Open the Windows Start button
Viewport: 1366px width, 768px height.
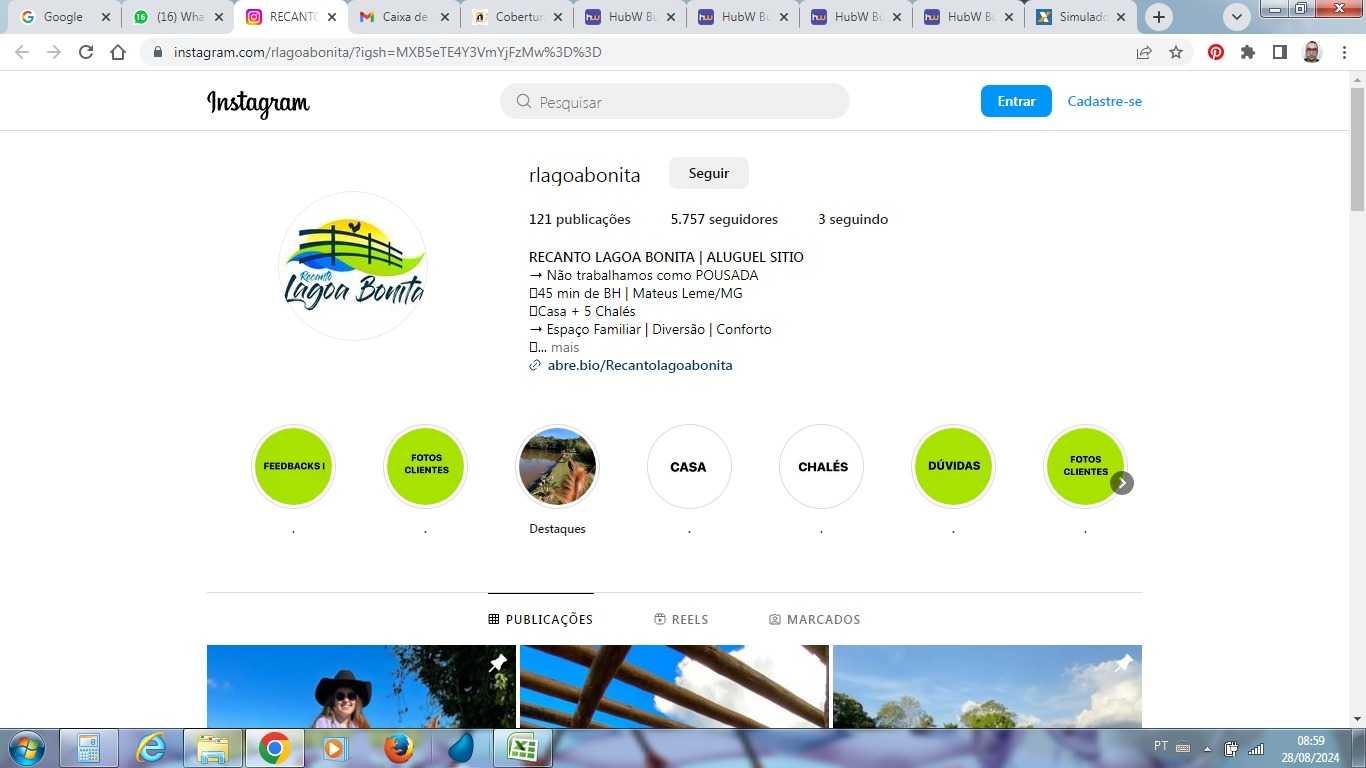point(25,748)
